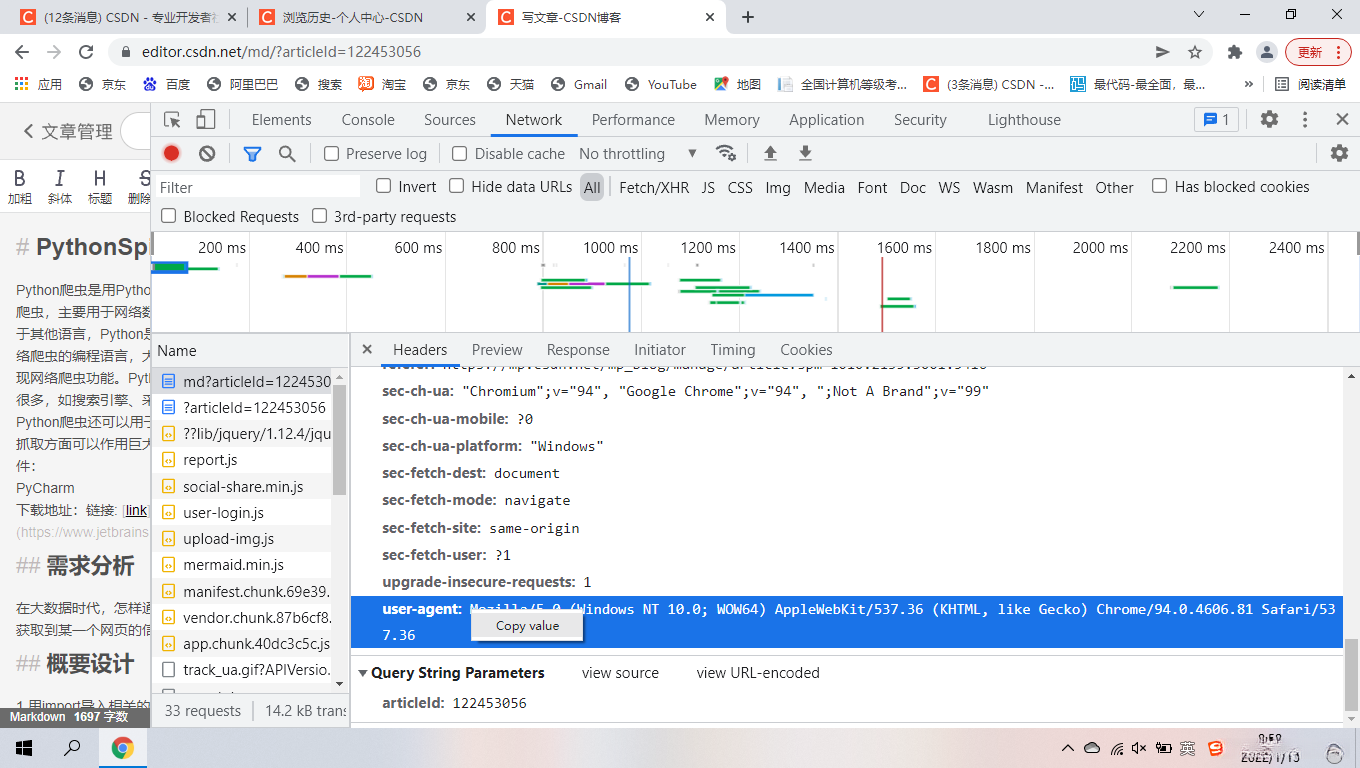Open the Chrome profile avatar
This screenshot has height=768, width=1360.
pyautogui.click(x=1266, y=52)
